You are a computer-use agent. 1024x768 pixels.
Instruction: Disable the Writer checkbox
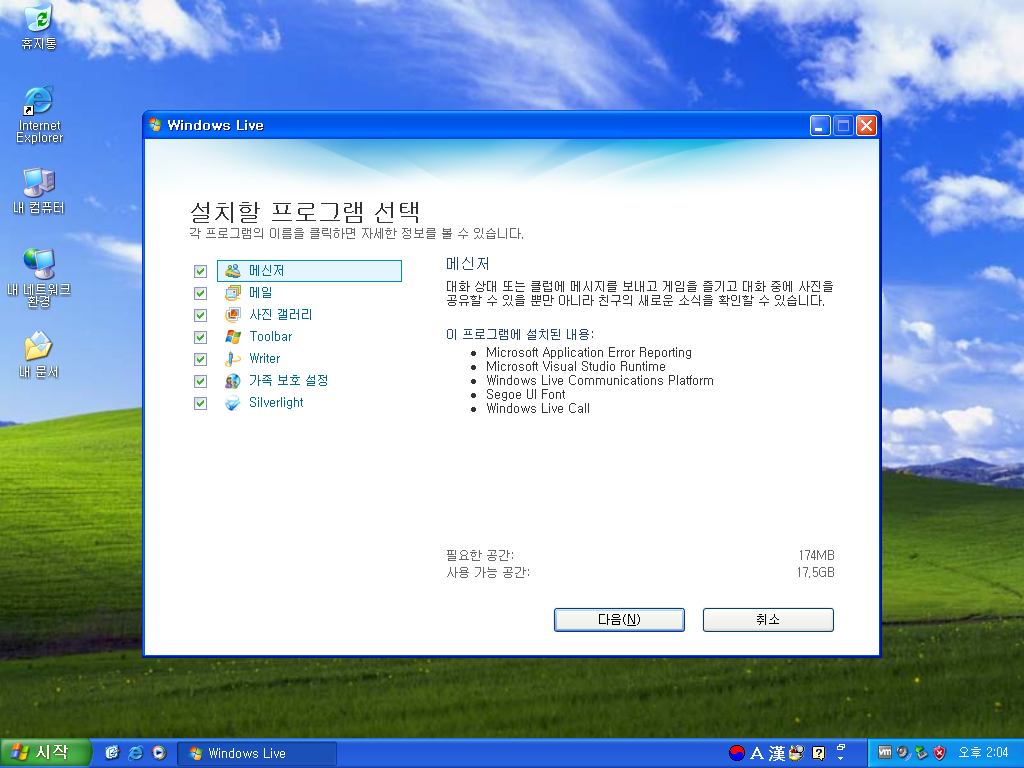click(200, 359)
